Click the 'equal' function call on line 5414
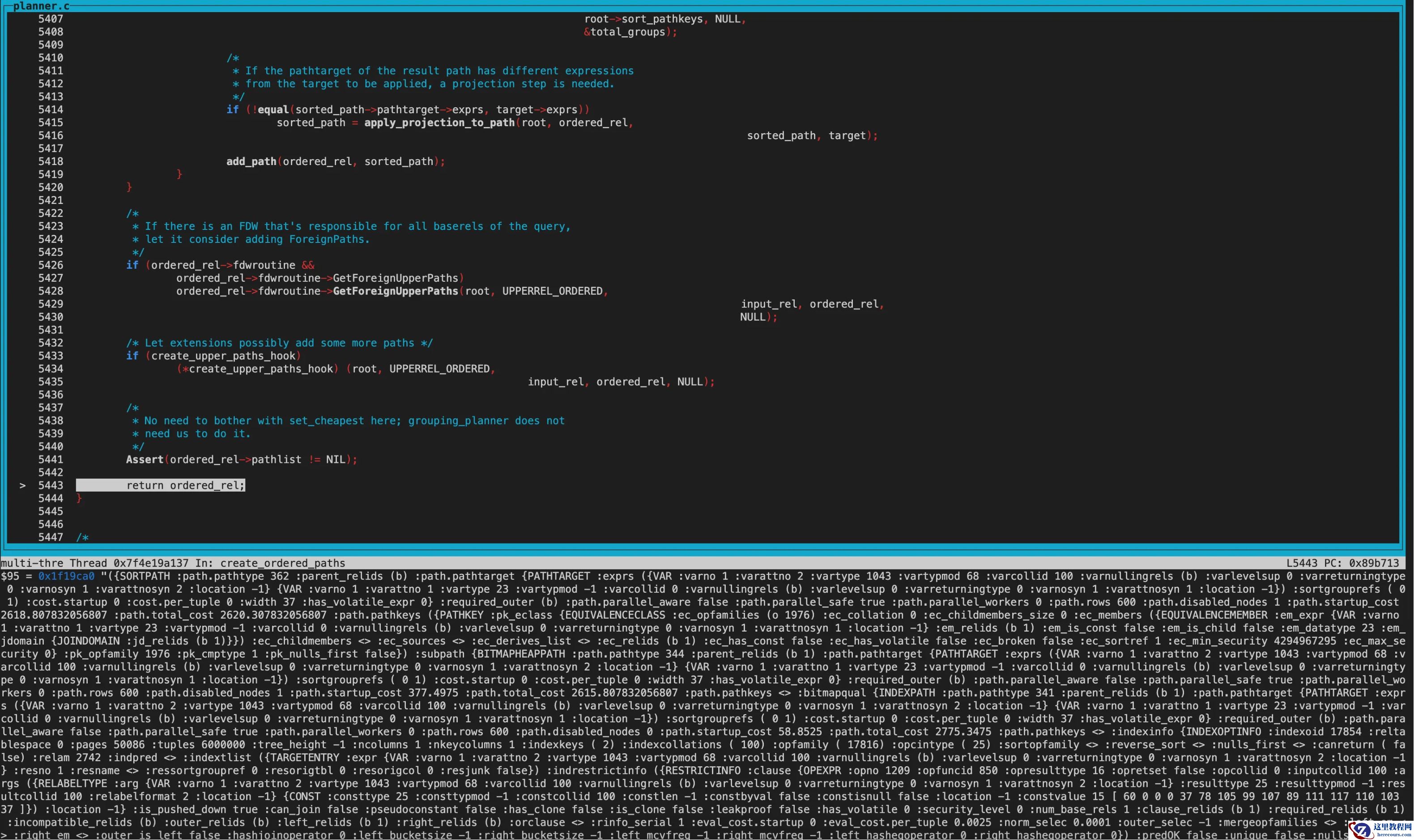 coord(273,109)
